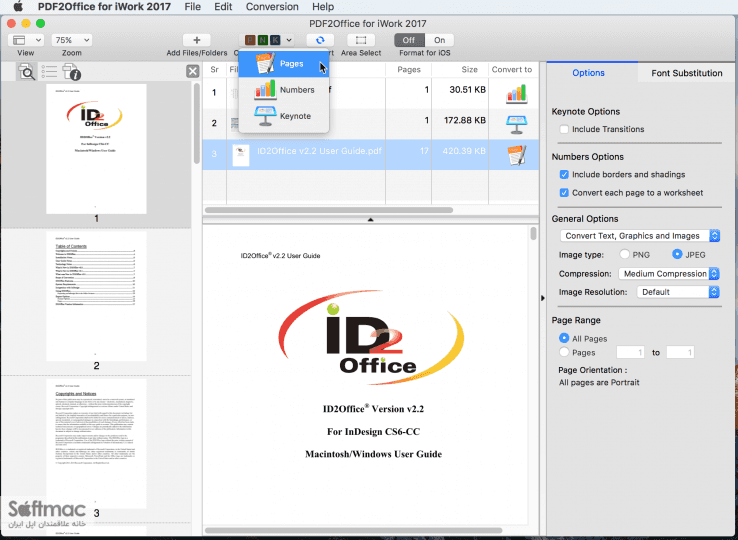Viewport: 738px width, 540px height.
Task: Click the Numbers N format icon in toolbar
Action: (262, 40)
